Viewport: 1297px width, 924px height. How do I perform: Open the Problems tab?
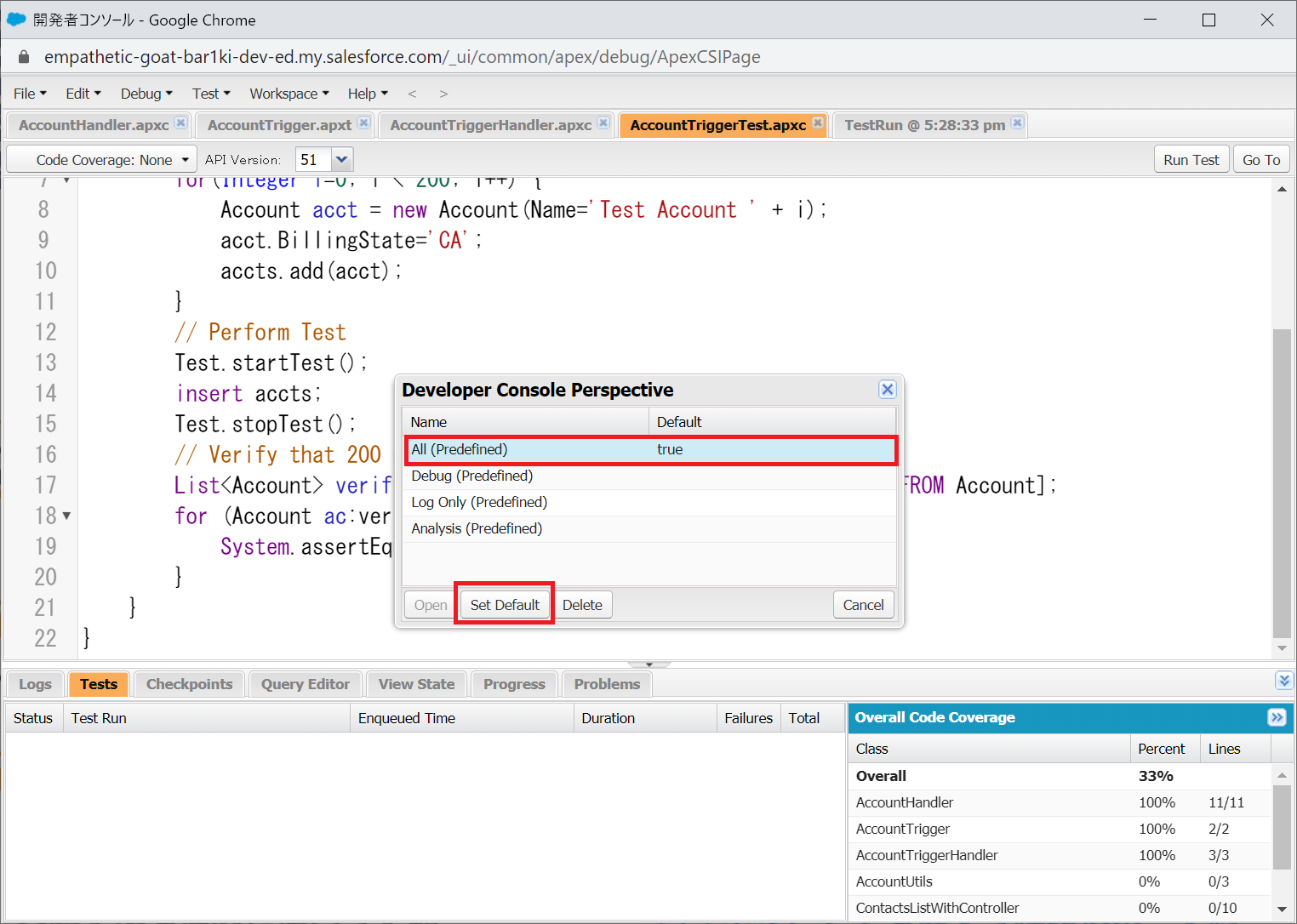607,684
